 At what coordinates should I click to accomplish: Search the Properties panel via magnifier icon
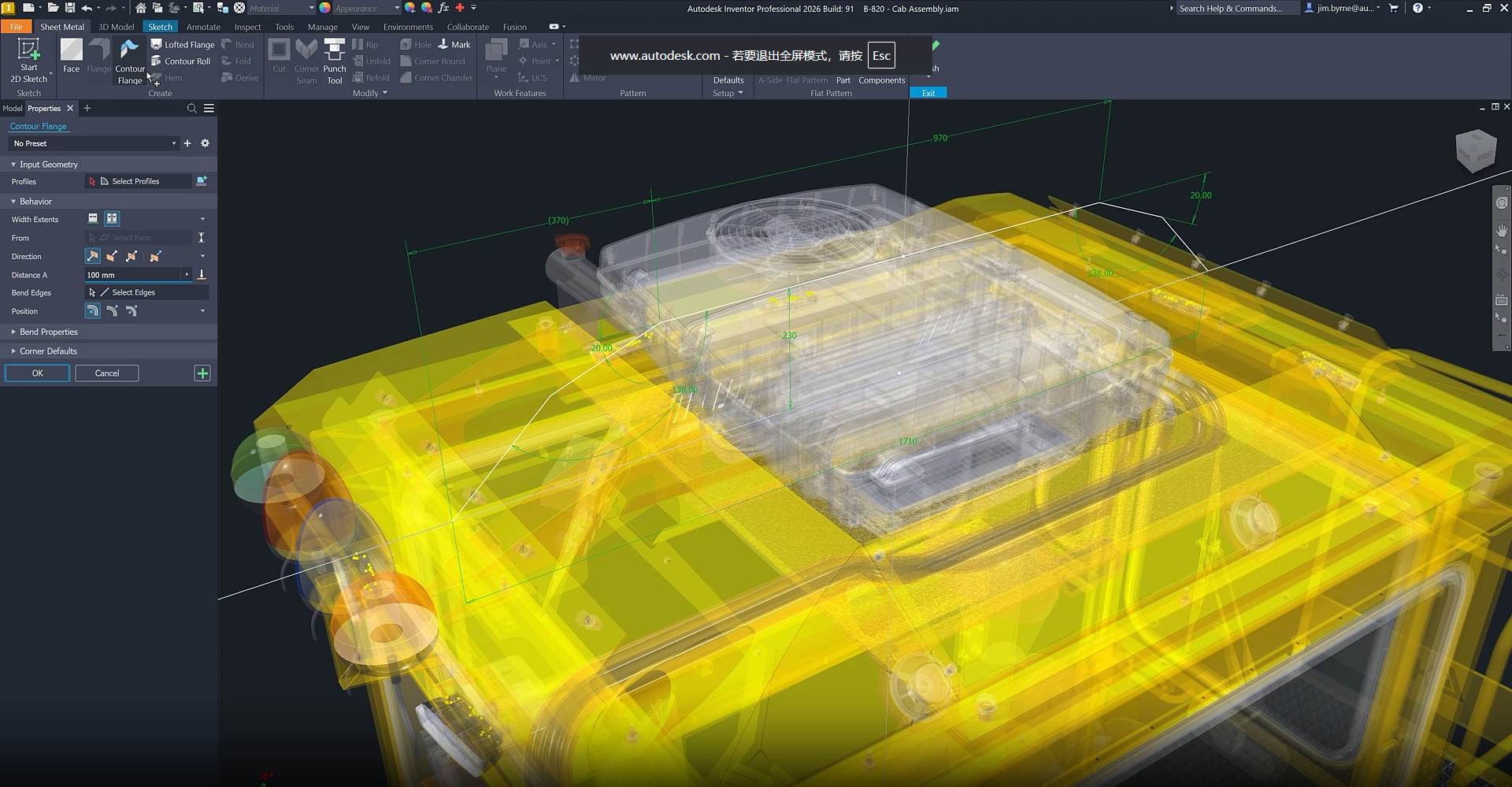point(191,109)
